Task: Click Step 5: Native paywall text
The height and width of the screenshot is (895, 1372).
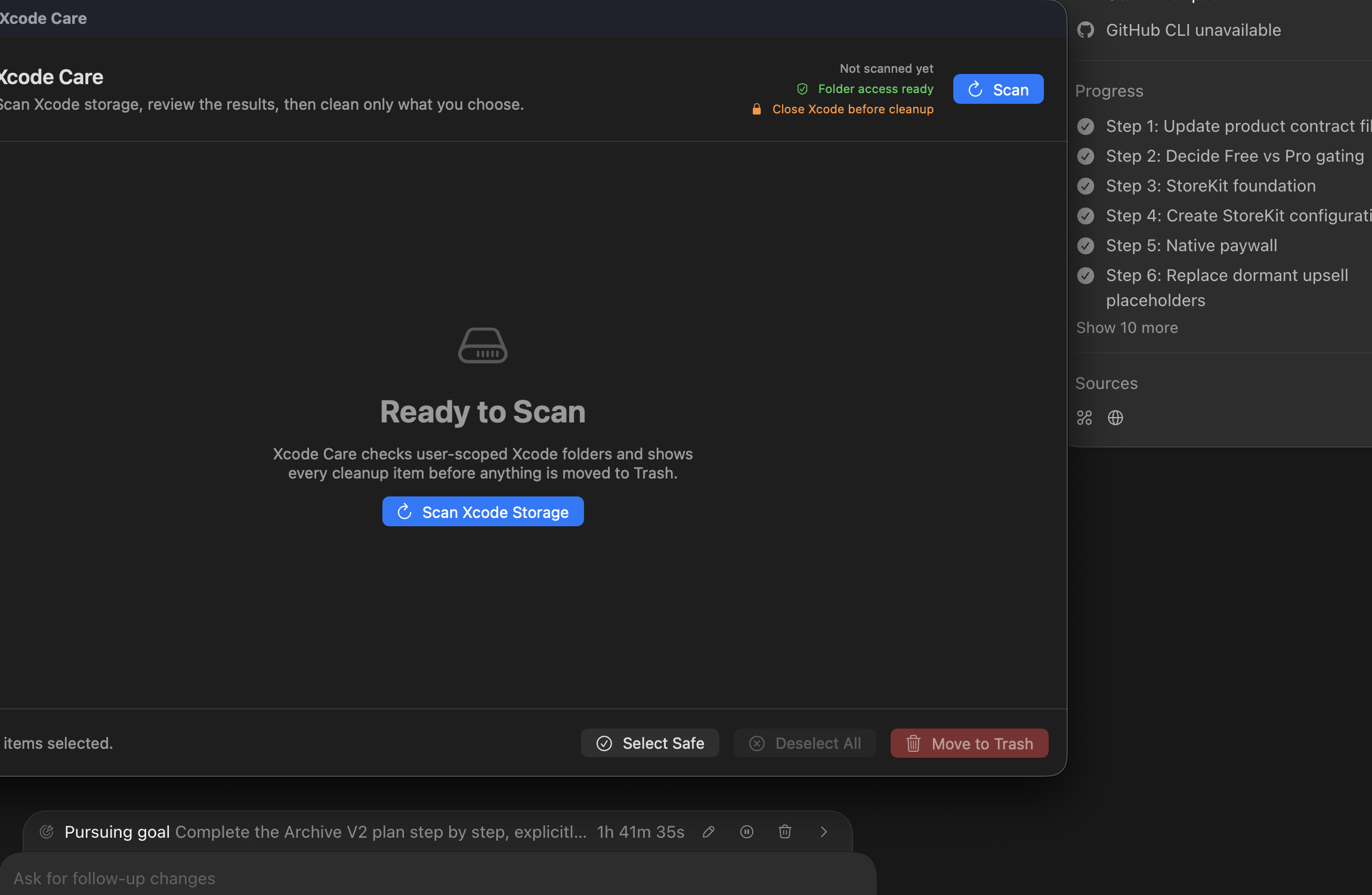Action: tap(1192, 245)
